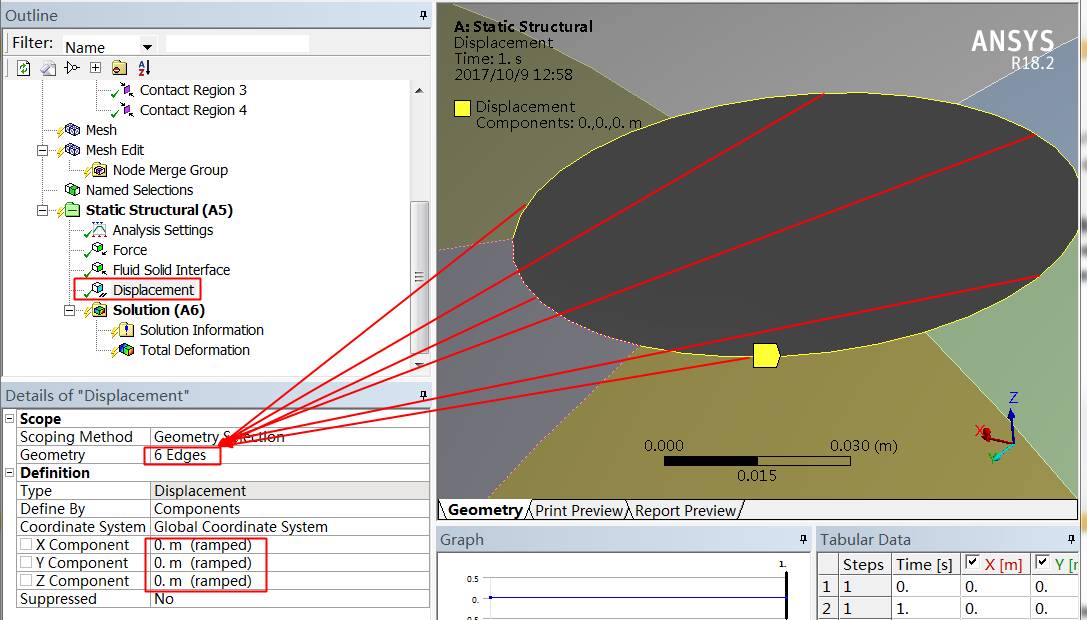The width and height of the screenshot is (1087, 620).
Task: Click the Outline vertical scrollbar thumb
Action: (x=419, y=277)
